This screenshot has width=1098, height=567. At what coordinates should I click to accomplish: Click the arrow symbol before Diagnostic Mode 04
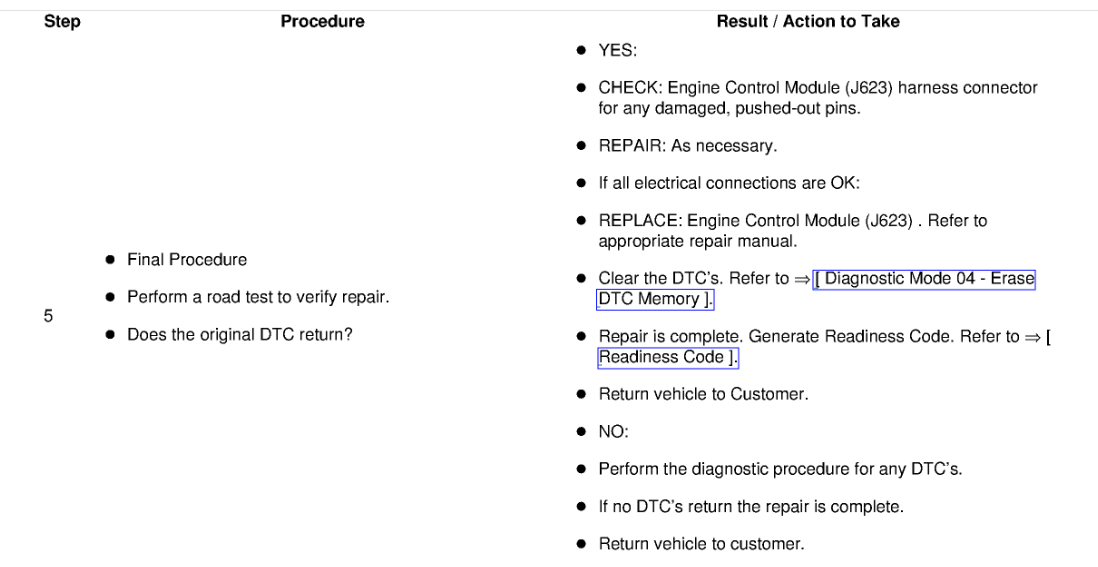801,279
